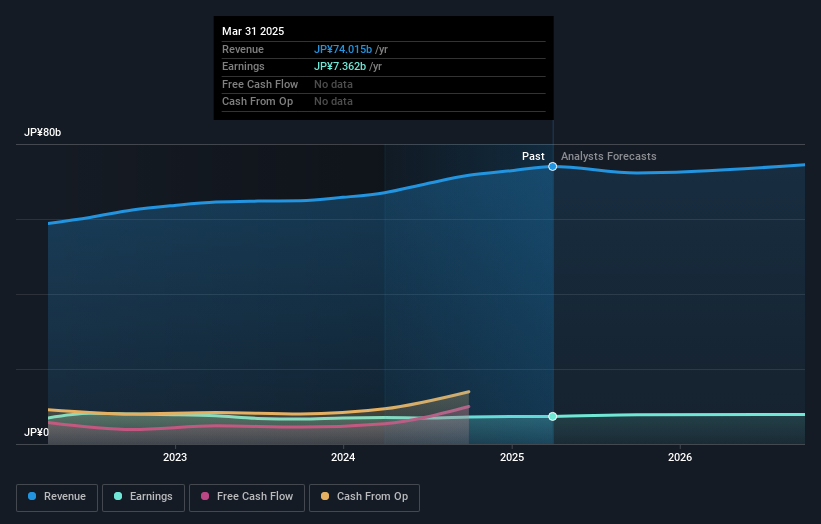The image size is (821, 524).
Task: Select the earnings data point marker at Mar 2025
Action: pos(552,416)
